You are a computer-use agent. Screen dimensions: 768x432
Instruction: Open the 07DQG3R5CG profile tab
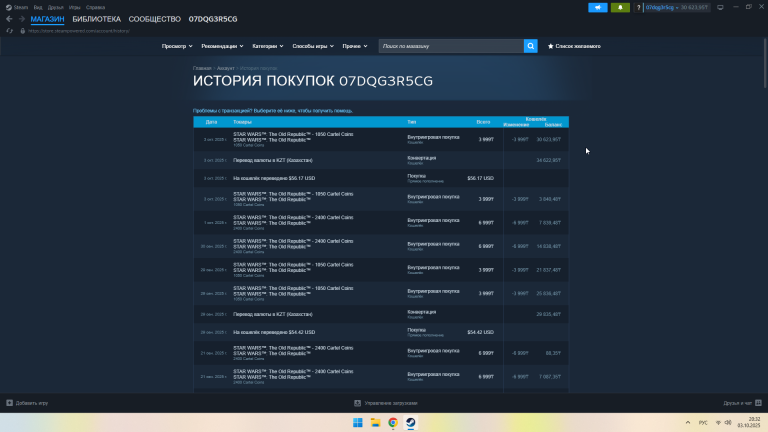click(x=213, y=19)
